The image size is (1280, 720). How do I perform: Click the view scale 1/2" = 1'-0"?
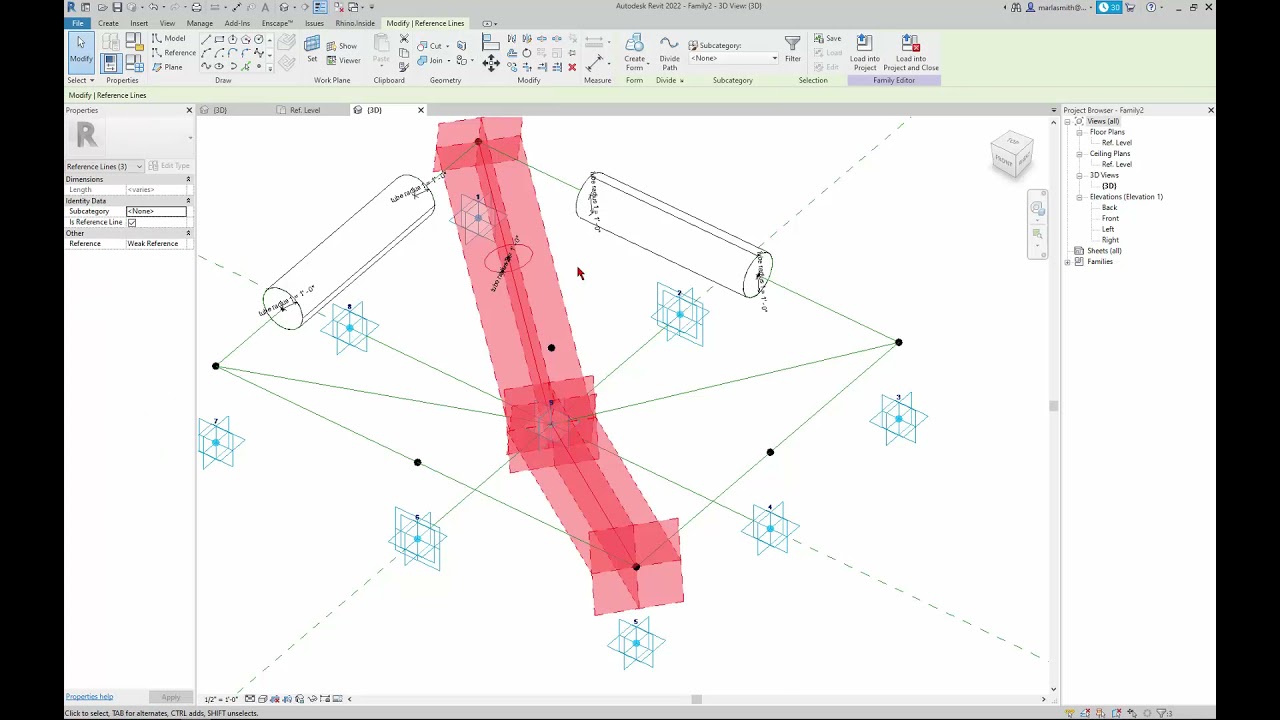coord(221,699)
